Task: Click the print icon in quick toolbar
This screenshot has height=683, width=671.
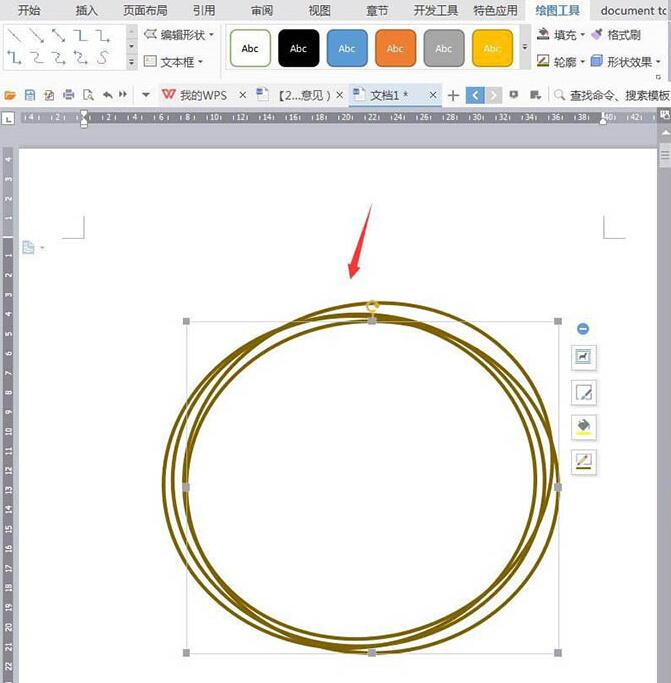Action: tap(69, 96)
